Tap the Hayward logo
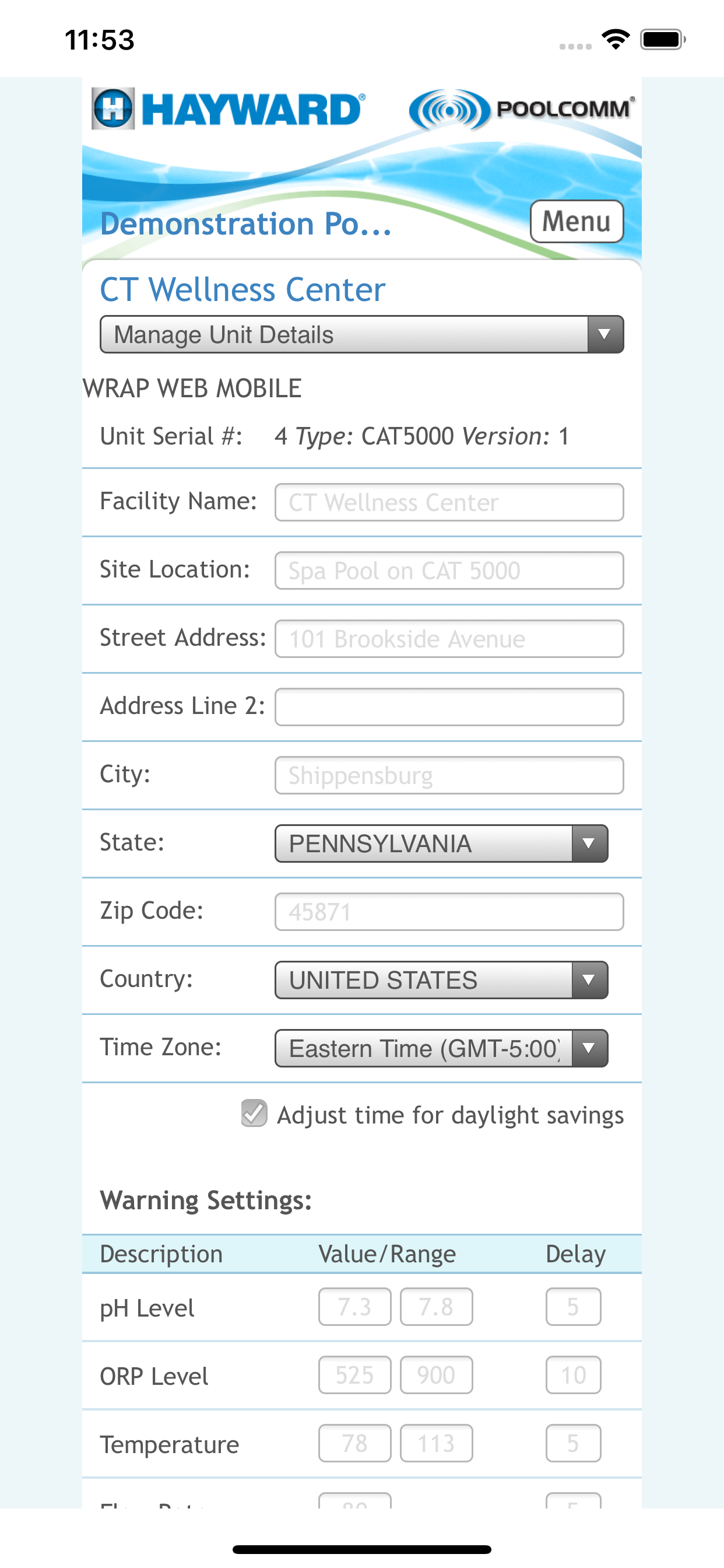Image resolution: width=724 pixels, height=1568 pixels. coord(228,109)
